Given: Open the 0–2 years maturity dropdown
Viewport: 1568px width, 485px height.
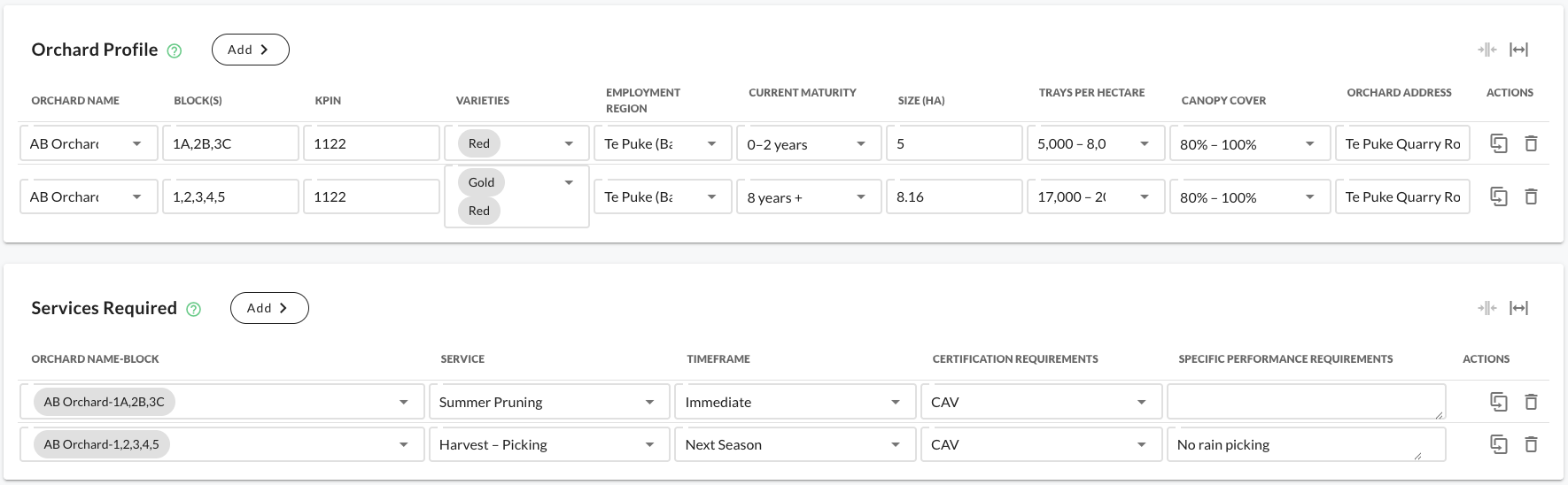Looking at the screenshot, I should click(x=860, y=144).
